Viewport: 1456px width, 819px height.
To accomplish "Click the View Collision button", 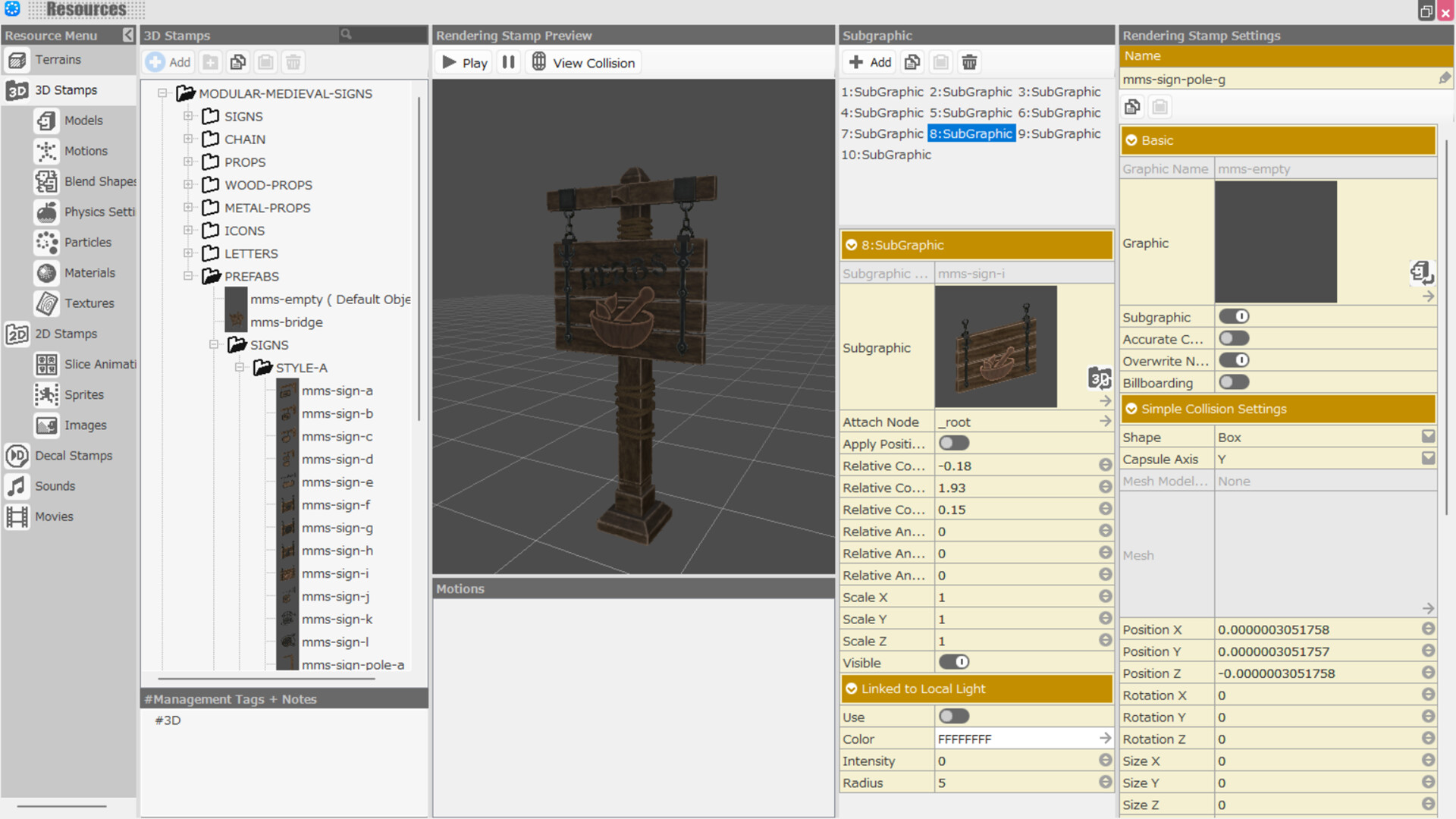I will coord(583,62).
